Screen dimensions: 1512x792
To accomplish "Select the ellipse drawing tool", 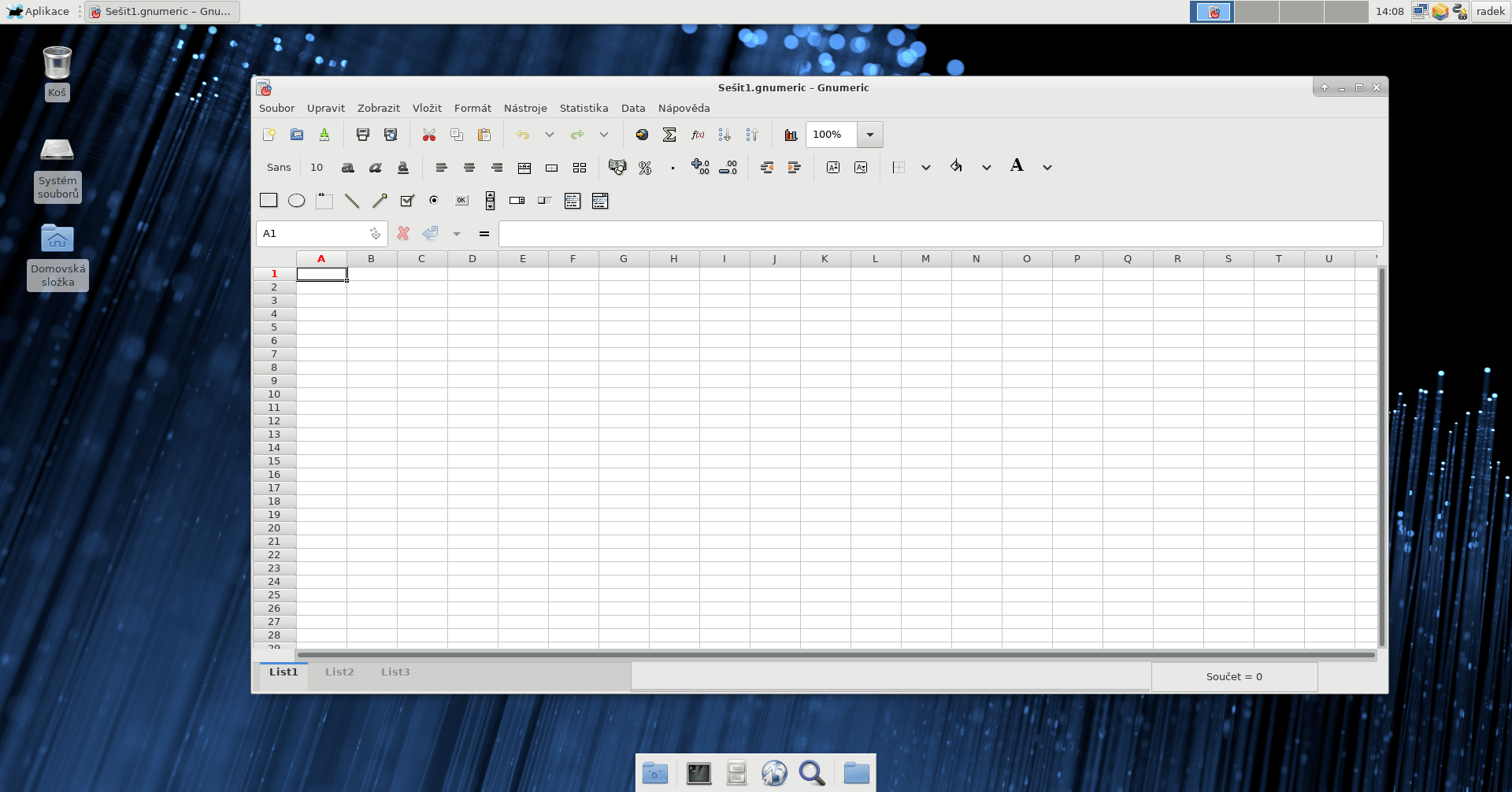I will [296, 201].
